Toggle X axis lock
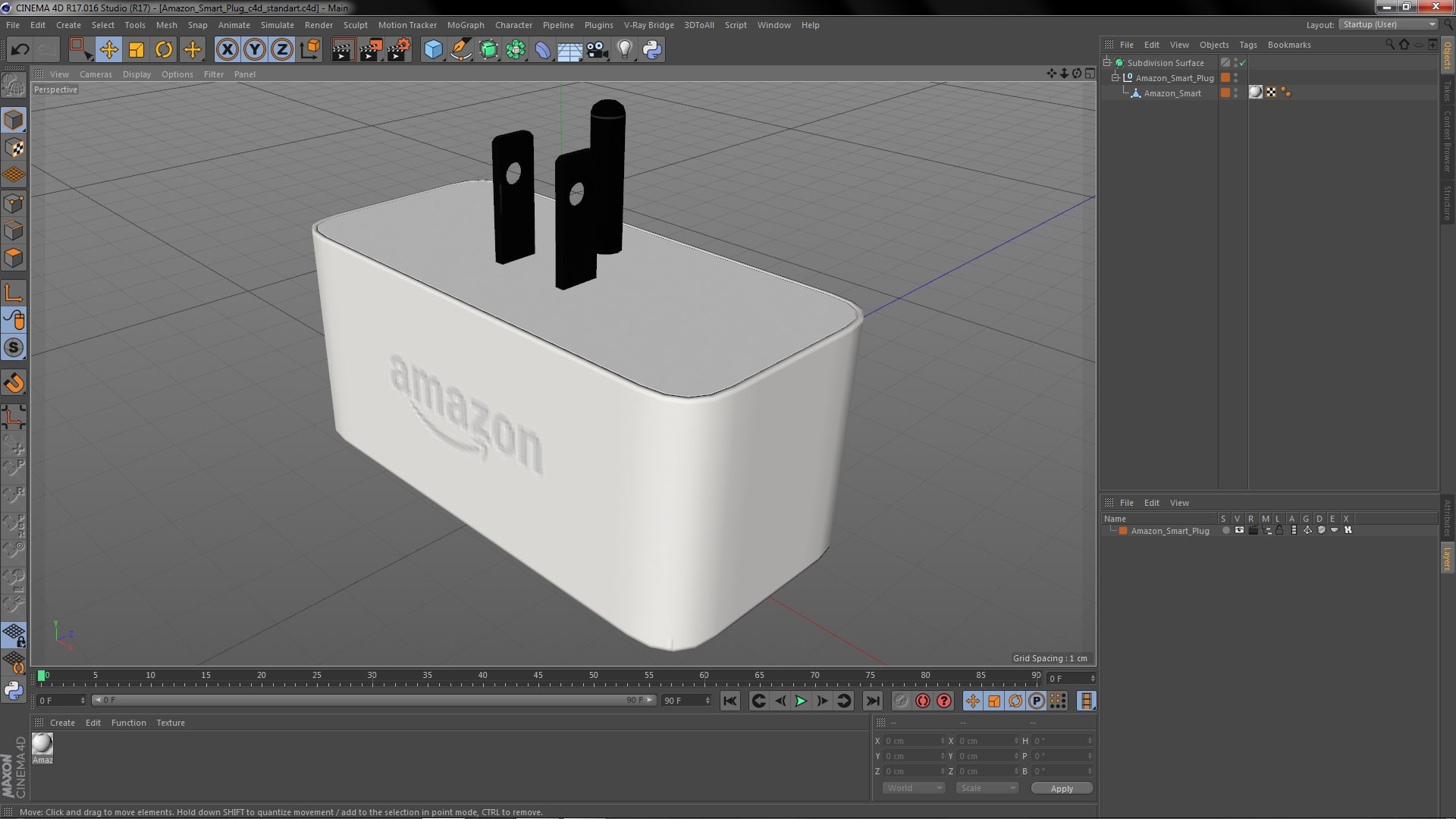This screenshot has width=1456, height=819. [x=227, y=50]
